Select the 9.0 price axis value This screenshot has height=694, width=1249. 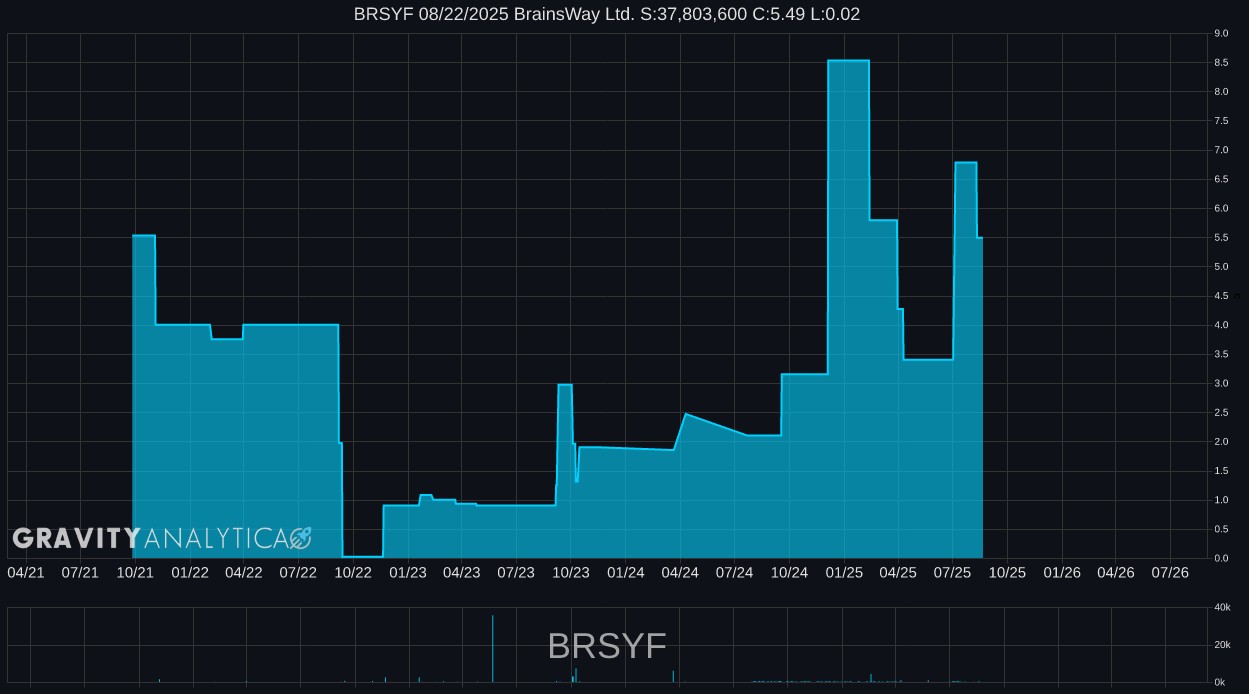pos(1221,34)
